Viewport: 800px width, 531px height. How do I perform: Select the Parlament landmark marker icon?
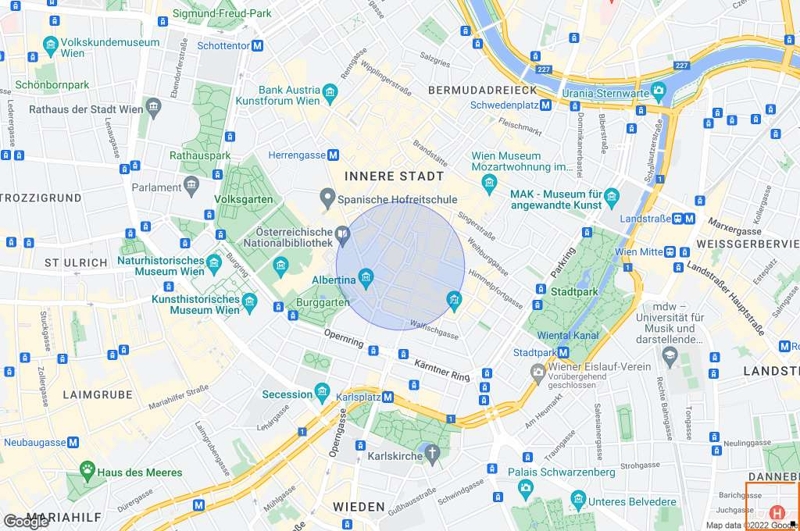191,186
